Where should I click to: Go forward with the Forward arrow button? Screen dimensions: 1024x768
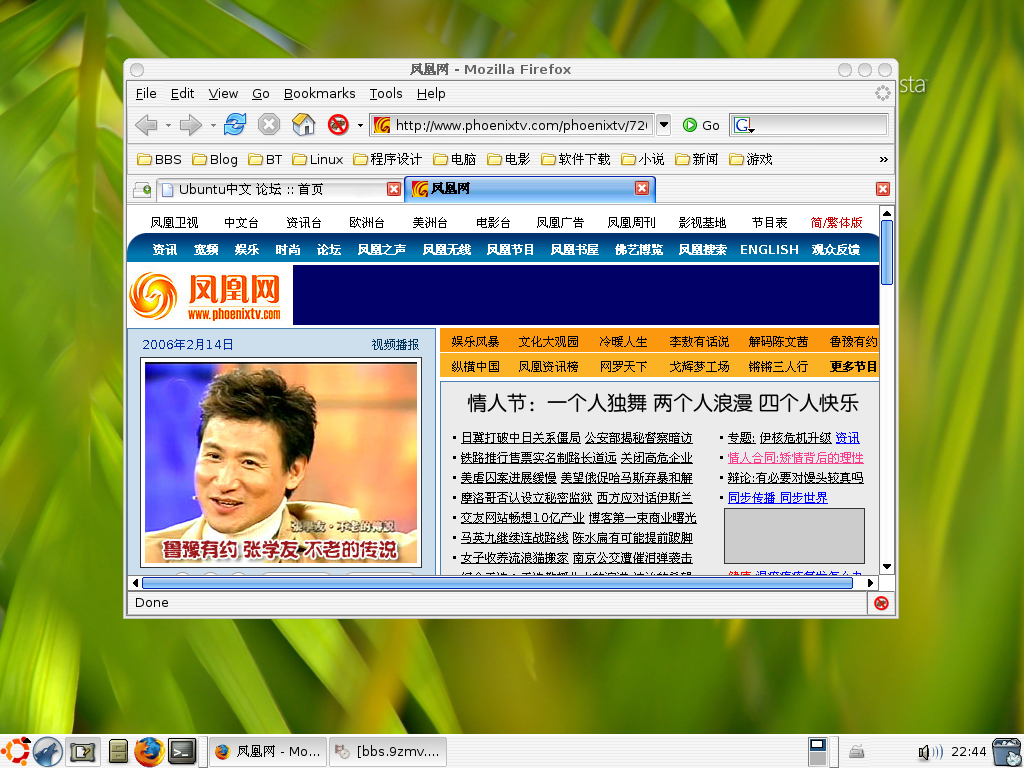click(190, 124)
